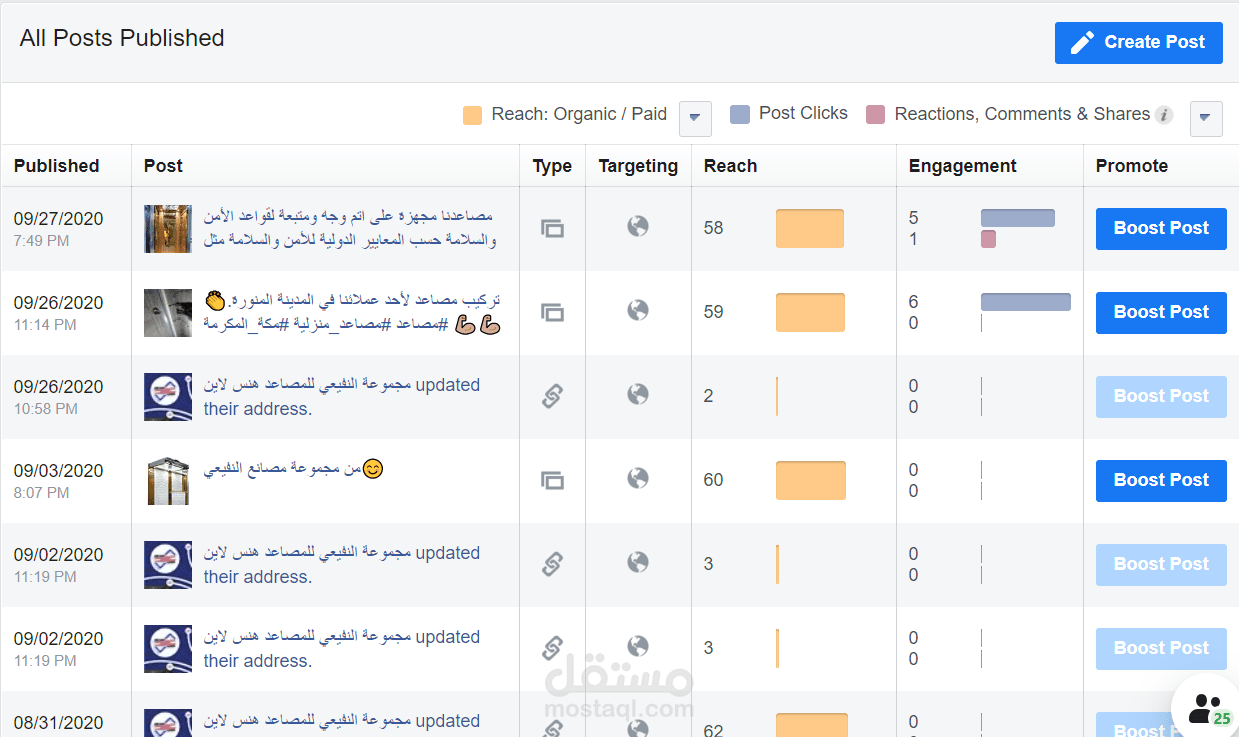
Task: Click the Reach: Organic / Paid legend label
Action: pos(579,115)
